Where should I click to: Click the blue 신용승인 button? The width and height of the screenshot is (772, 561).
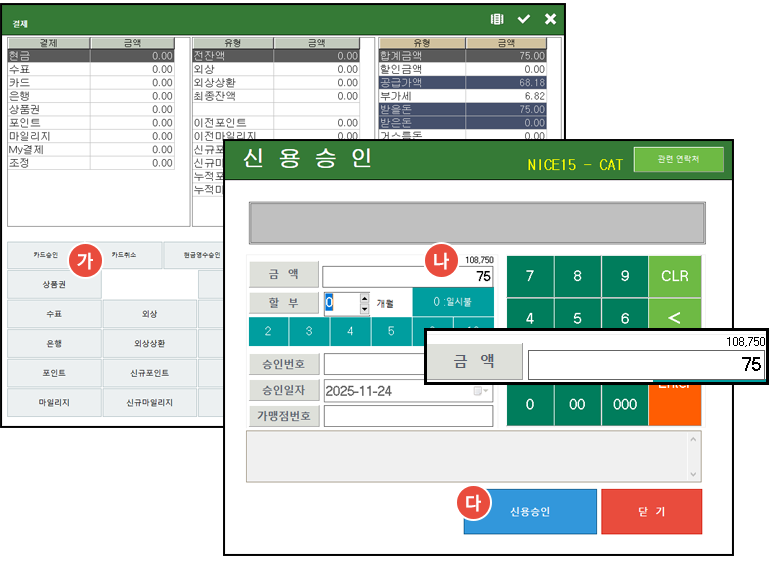click(530, 512)
